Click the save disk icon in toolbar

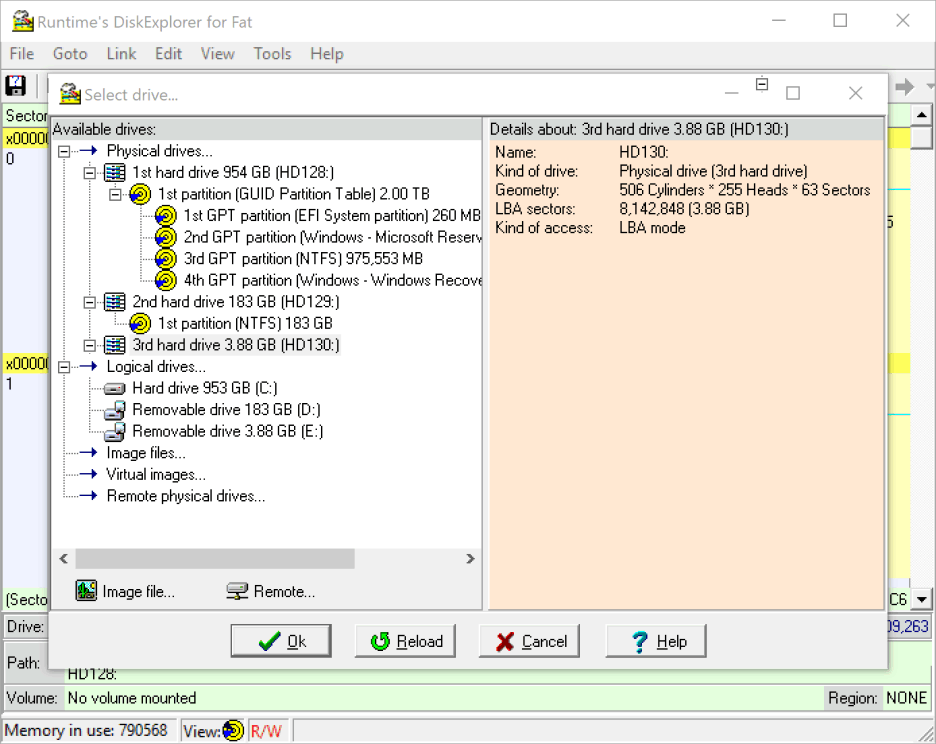point(16,86)
